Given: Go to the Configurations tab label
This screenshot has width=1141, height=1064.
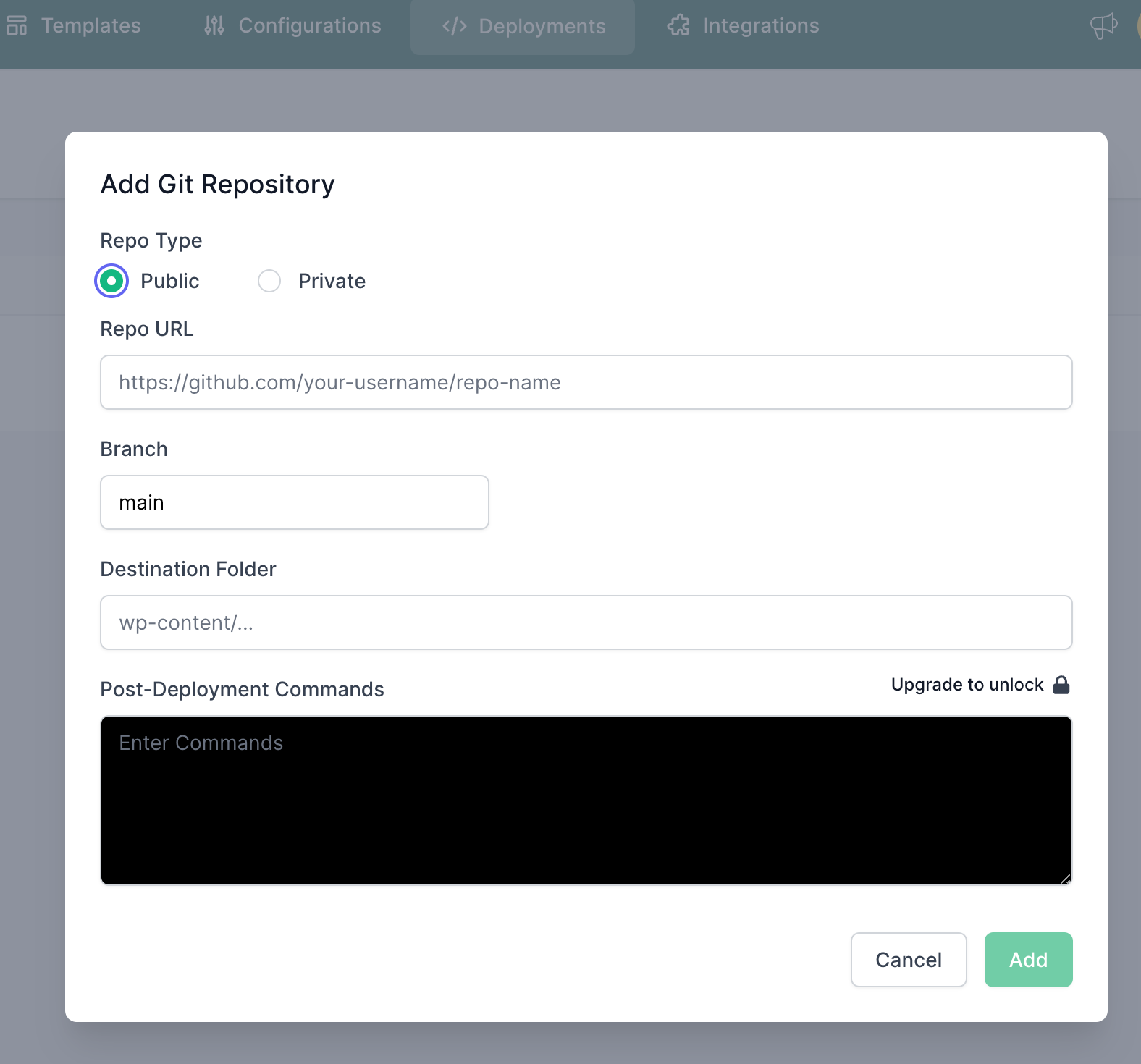Looking at the screenshot, I should pos(310,26).
